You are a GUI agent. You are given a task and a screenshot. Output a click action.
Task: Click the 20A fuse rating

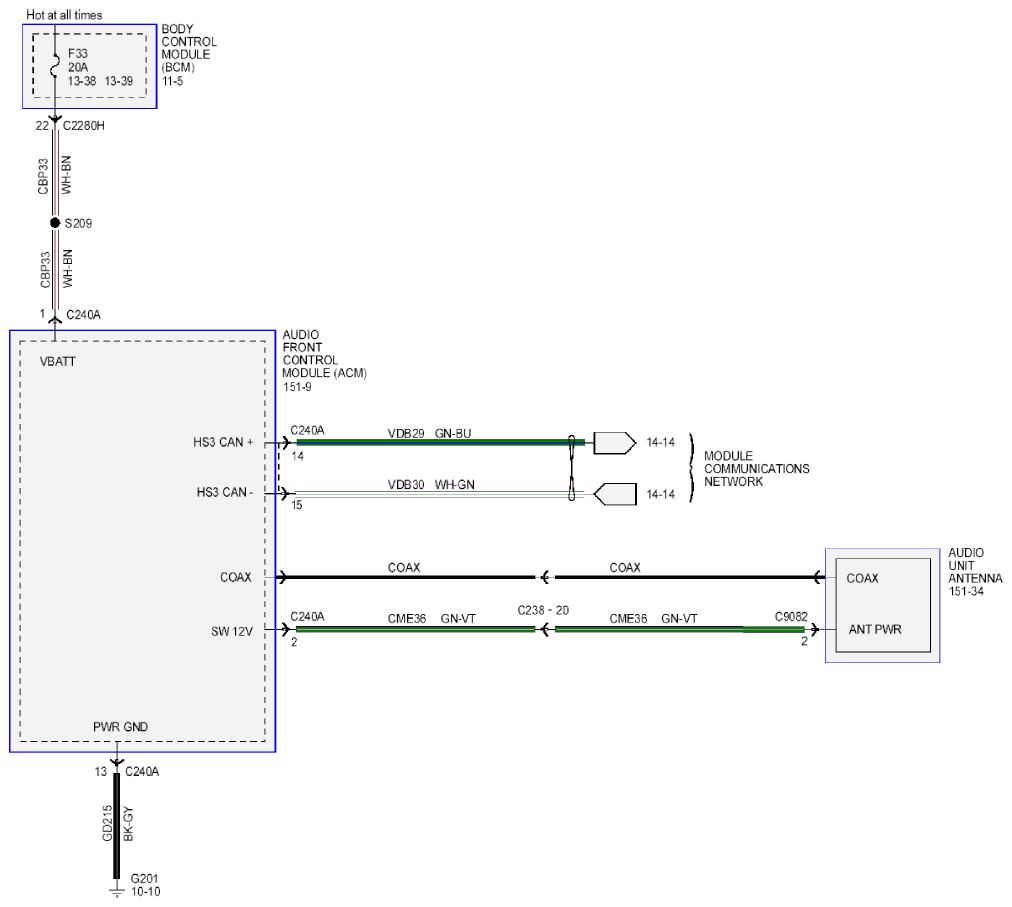[78, 67]
